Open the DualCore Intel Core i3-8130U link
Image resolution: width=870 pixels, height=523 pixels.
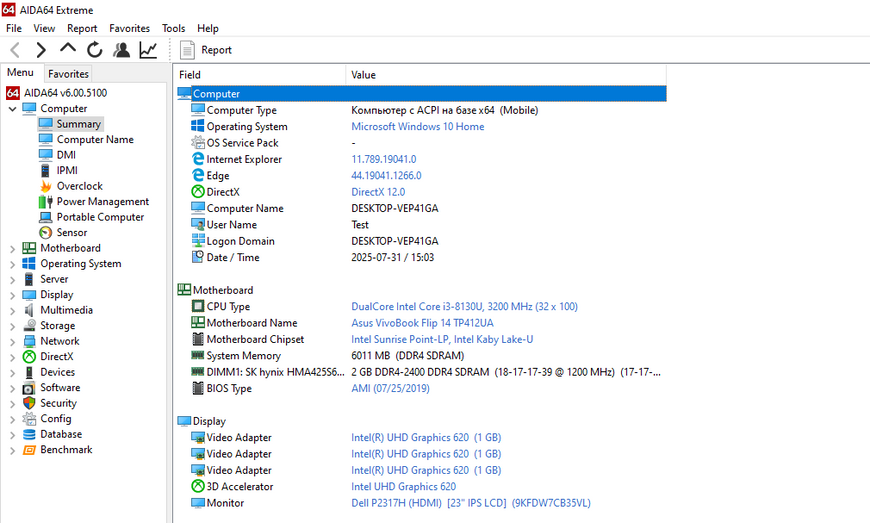point(464,307)
